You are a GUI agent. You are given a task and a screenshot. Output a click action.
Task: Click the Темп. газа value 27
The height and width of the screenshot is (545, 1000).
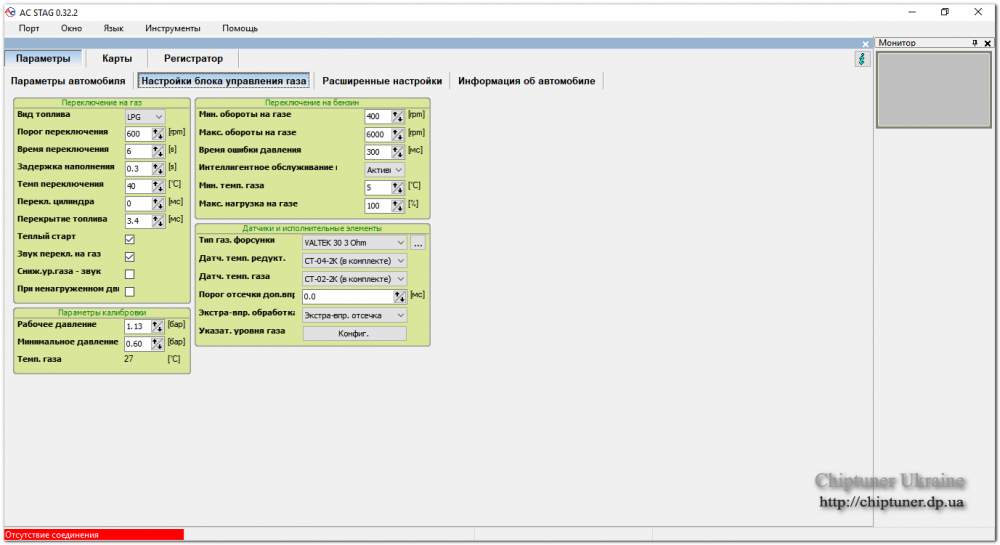coord(129,359)
